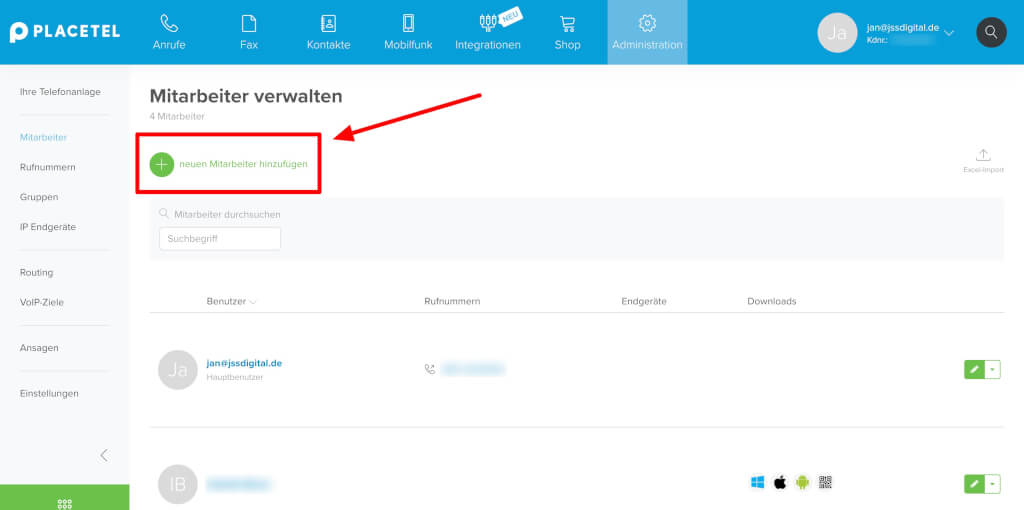
Task: Open the Kontakte address book icon
Action: [x=328, y=24]
